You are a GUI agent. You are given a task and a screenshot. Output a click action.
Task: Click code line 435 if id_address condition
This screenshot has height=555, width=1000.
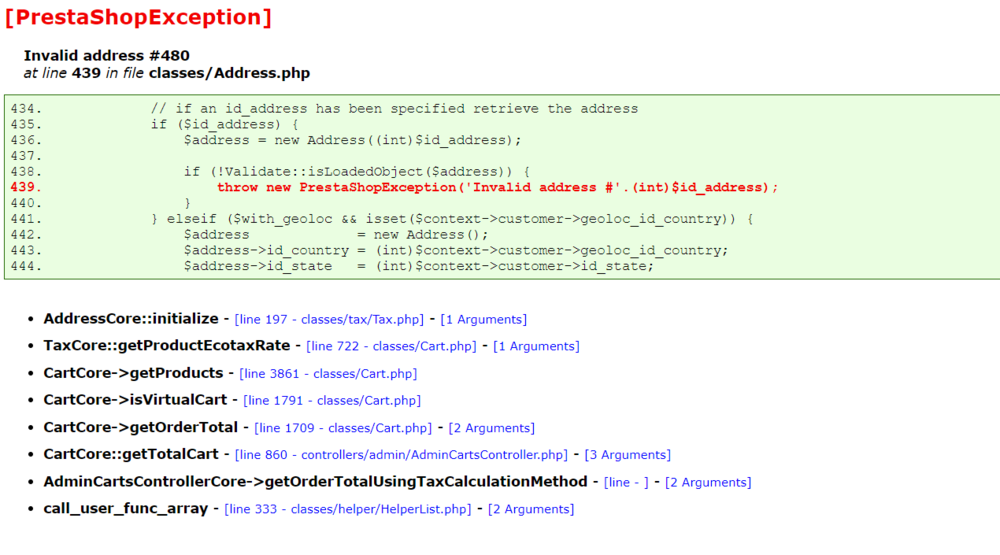(x=224, y=124)
